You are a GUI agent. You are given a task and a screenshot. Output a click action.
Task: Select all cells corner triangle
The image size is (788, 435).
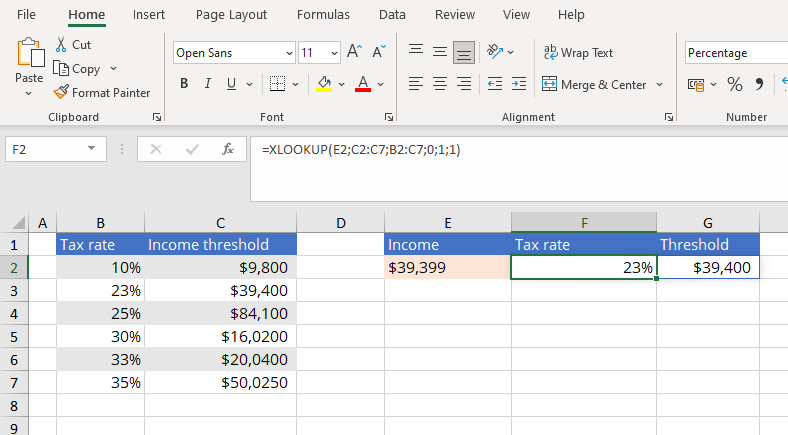click(18, 223)
